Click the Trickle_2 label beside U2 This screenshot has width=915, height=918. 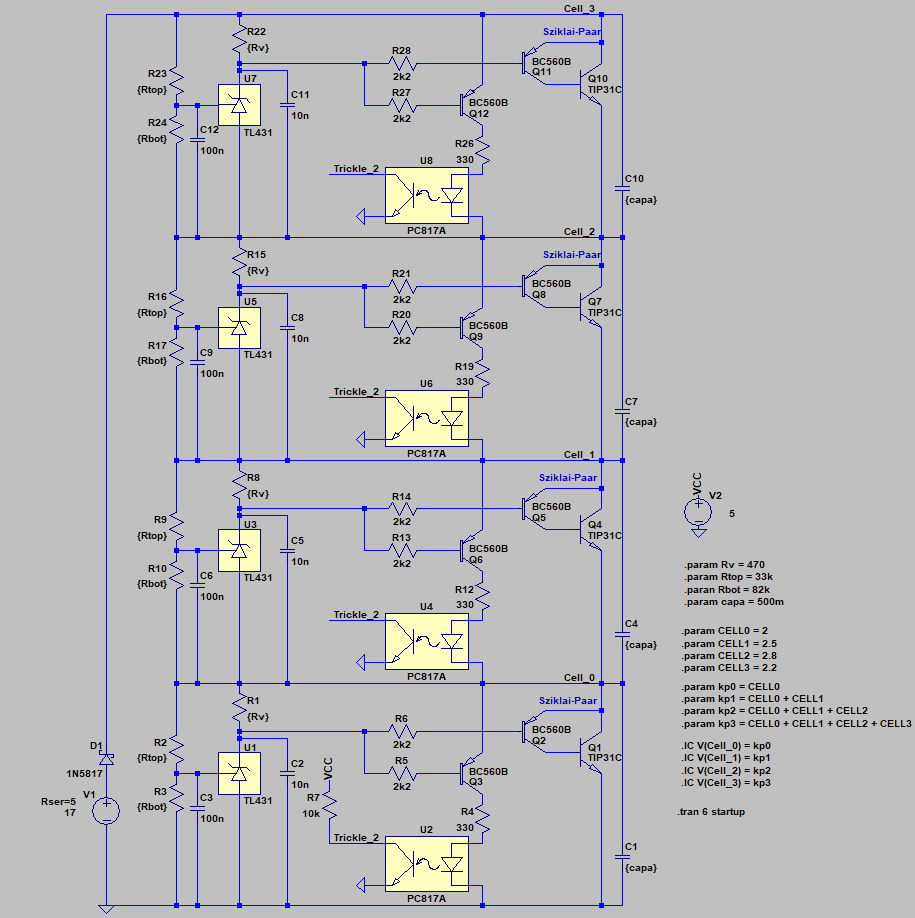(356, 838)
